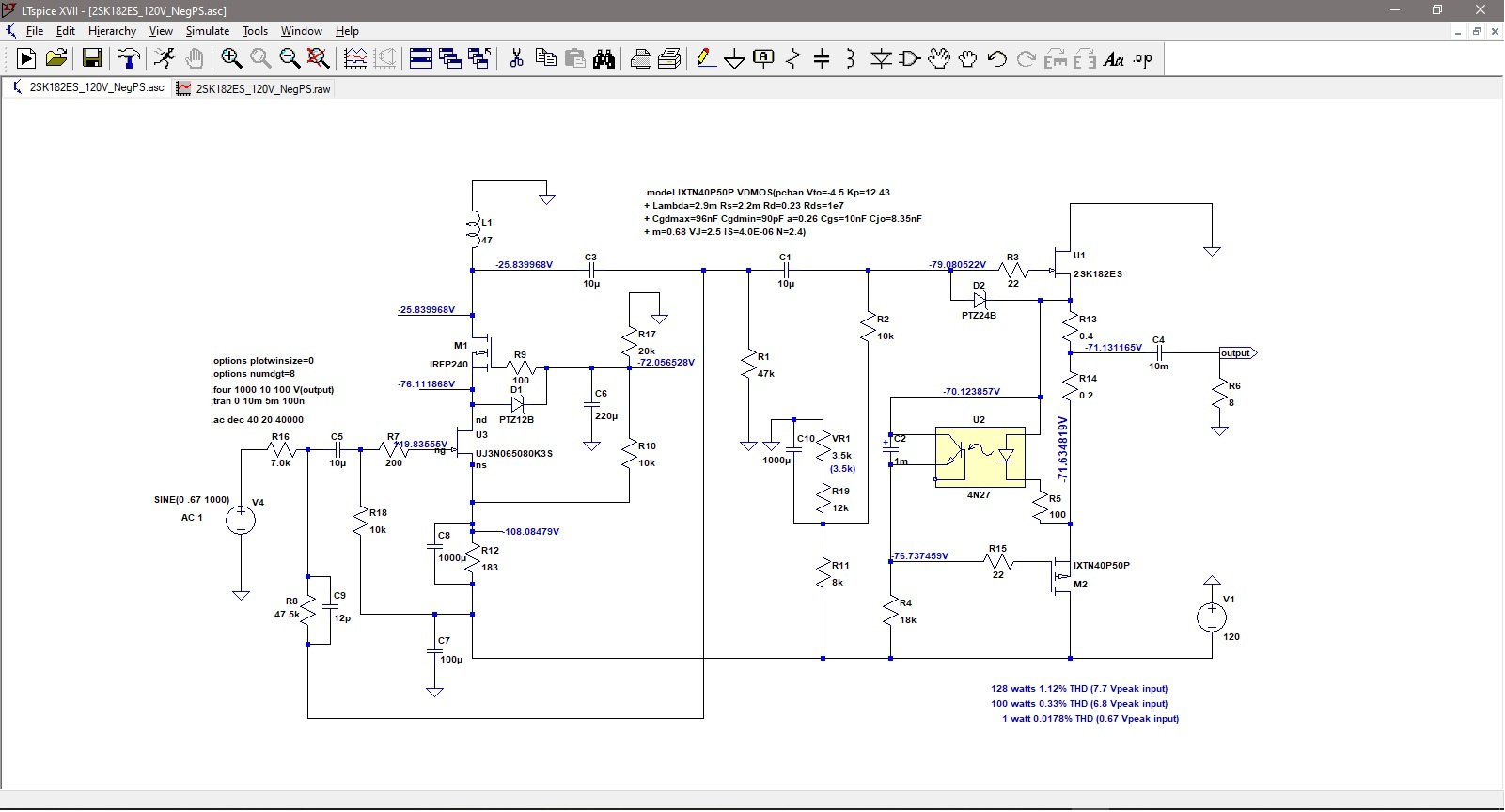This screenshot has width=1505, height=812.
Task: Click the IRFP240 MOSFET label
Action: tap(448, 364)
